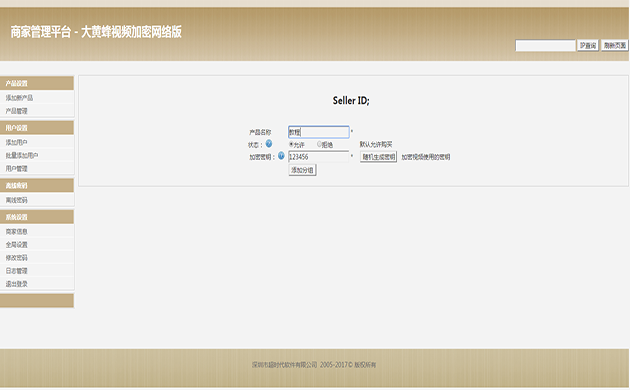Click the 随机生成密钥 button
The width and height of the screenshot is (630, 390).
(x=378, y=157)
